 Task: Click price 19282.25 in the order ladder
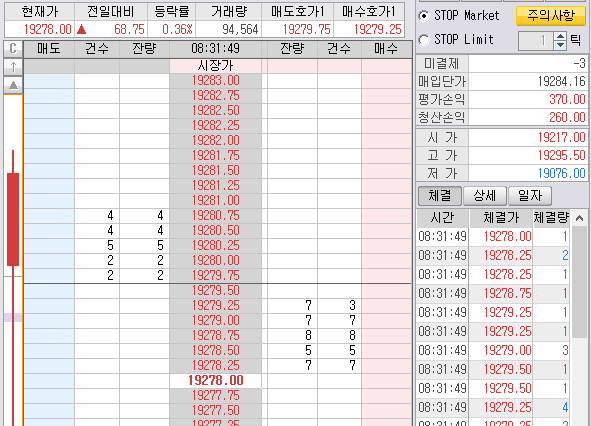pyautogui.click(x=215, y=126)
